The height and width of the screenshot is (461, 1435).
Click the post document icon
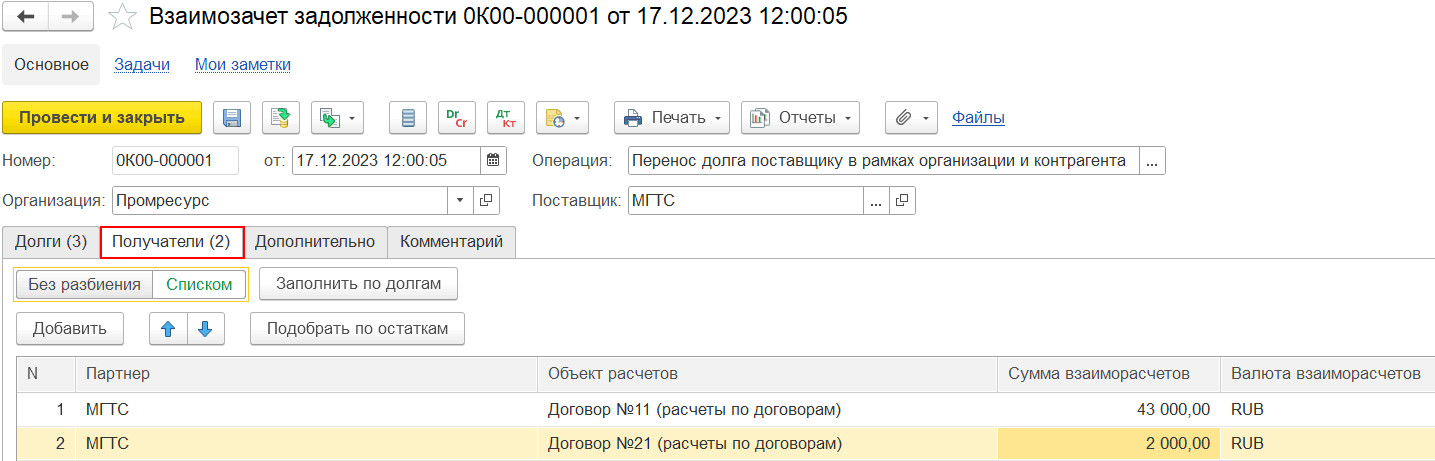coord(281,118)
